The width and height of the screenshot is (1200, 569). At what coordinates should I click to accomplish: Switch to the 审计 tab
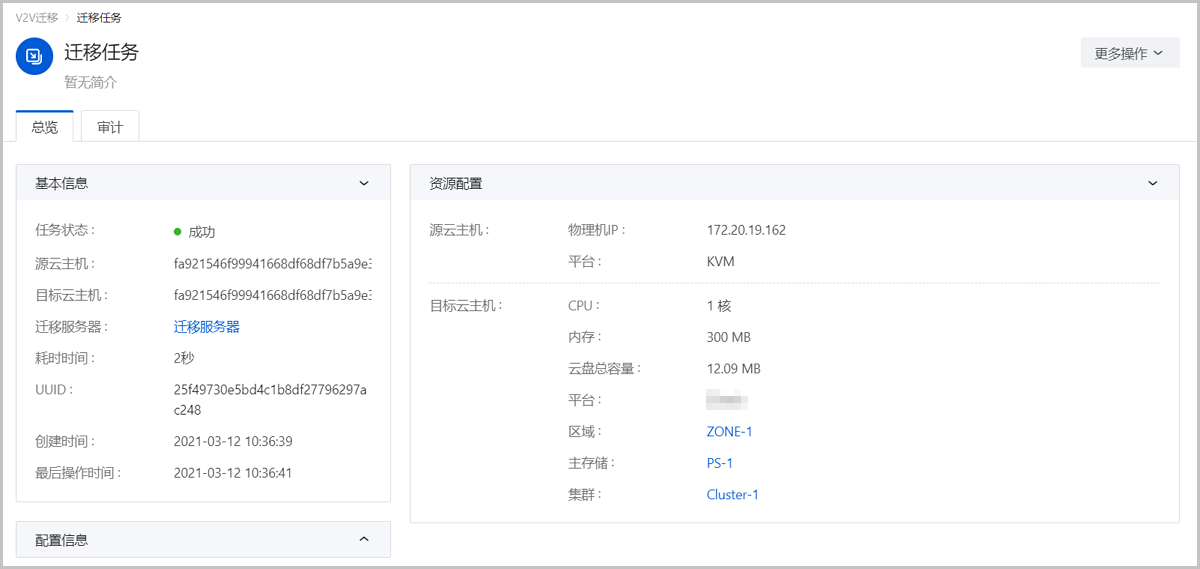tap(110, 127)
